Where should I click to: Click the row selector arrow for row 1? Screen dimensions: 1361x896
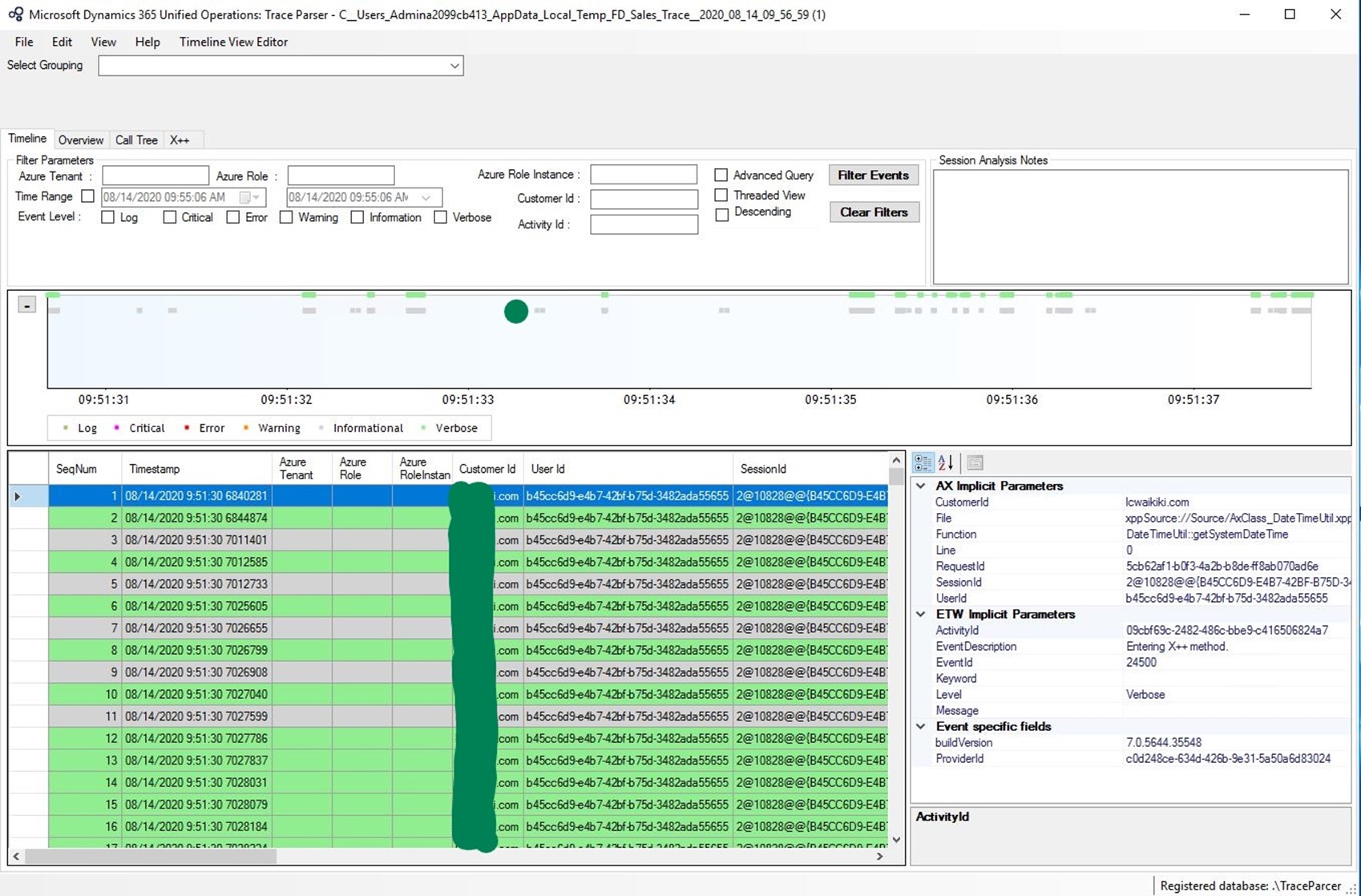[x=17, y=496]
